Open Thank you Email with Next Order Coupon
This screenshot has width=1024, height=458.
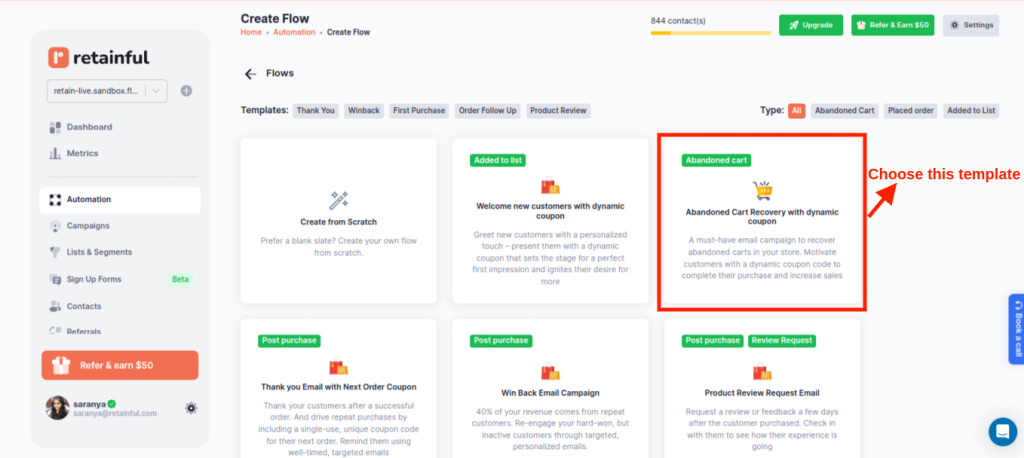(x=338, y=387)
